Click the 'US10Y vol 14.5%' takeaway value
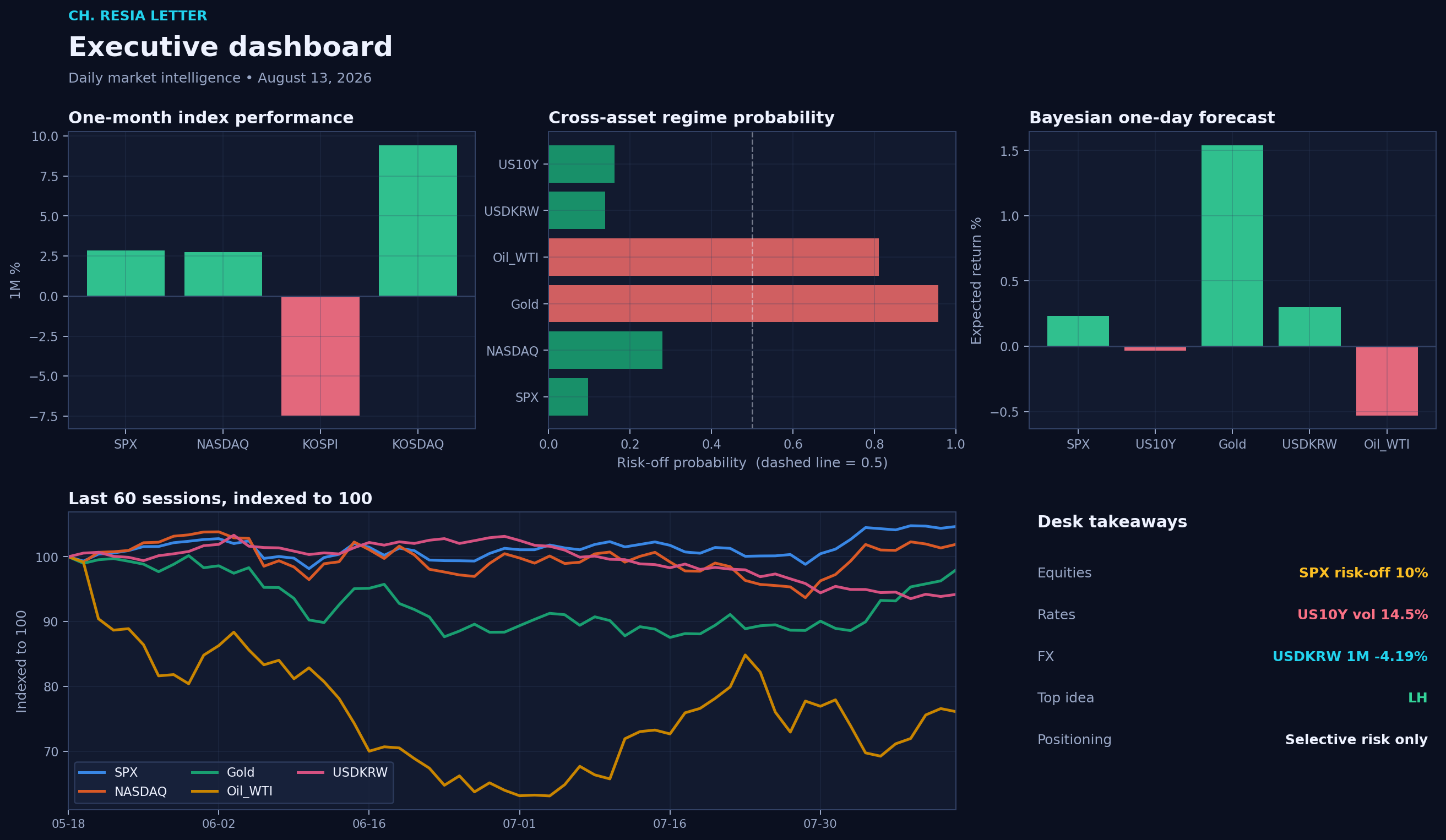 pos(1362,614)
